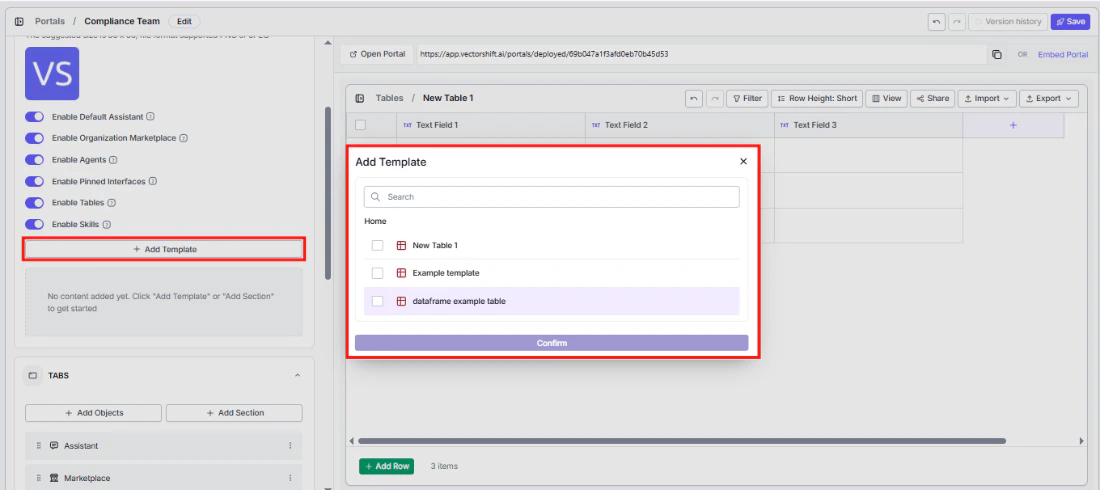The height and width of the screenshot is (490, 1100).
Task: Click drag handle of Marketplace tab row
Action: pyautogui.click(x=39, y=478)
